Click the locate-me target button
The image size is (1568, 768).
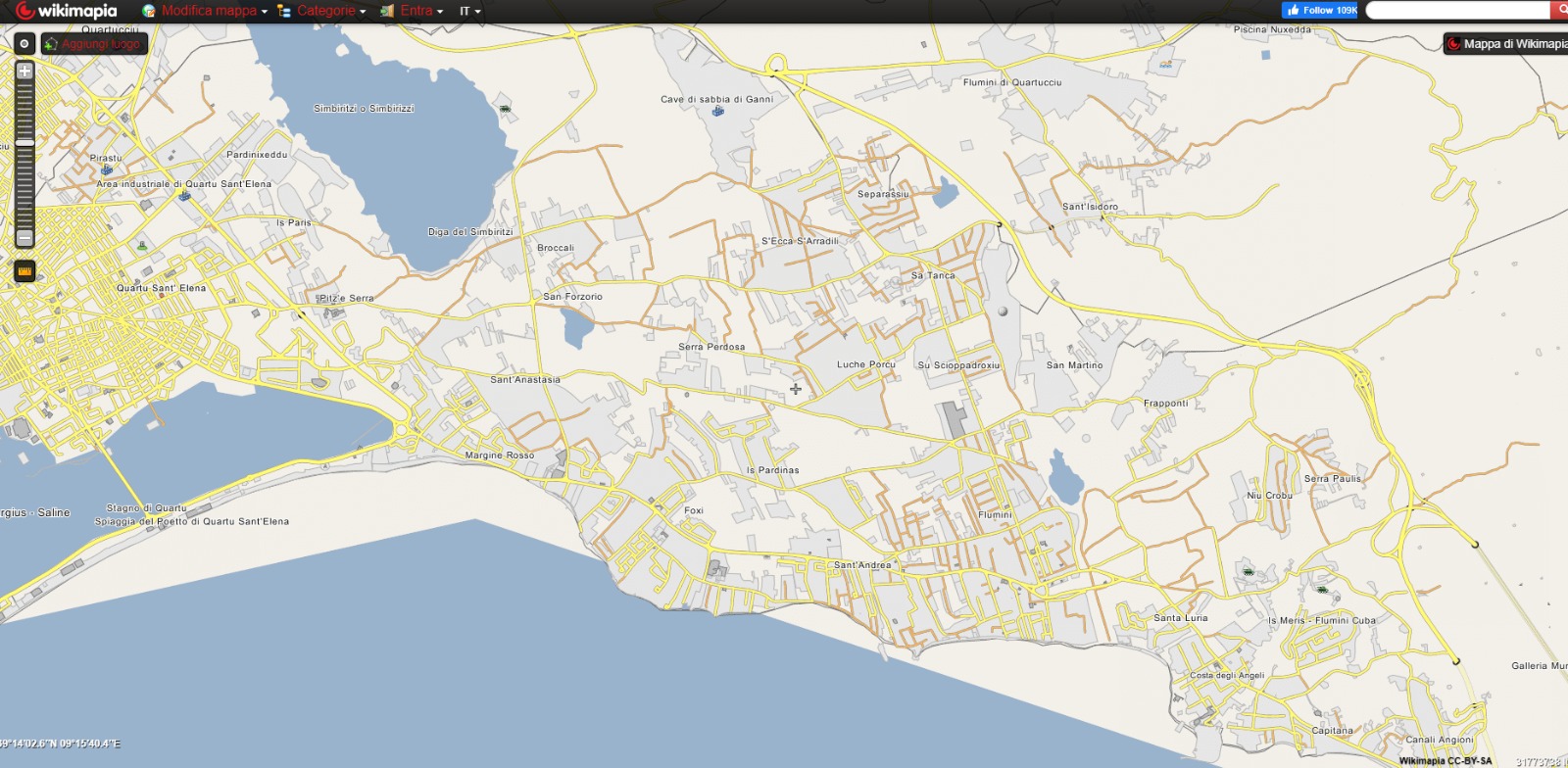[24, 44]
